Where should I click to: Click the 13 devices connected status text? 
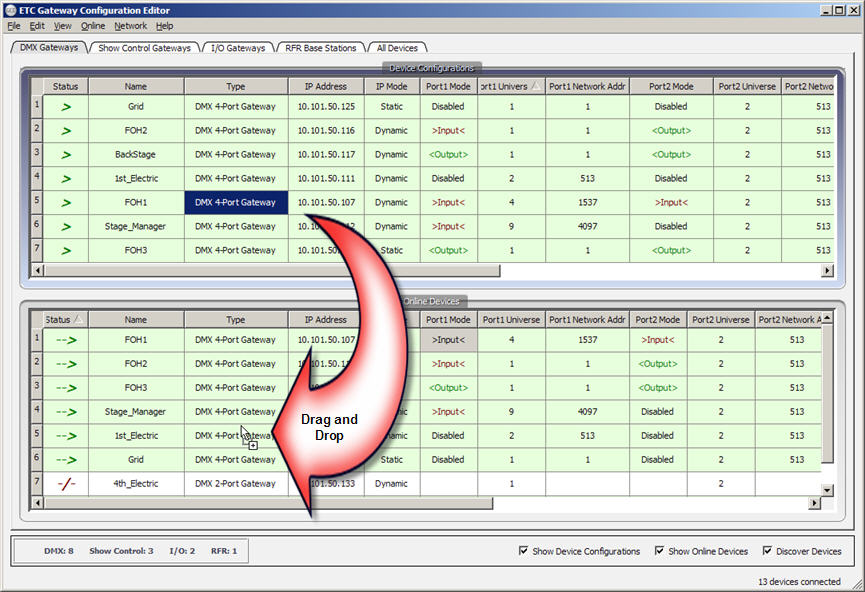point(799,582)
